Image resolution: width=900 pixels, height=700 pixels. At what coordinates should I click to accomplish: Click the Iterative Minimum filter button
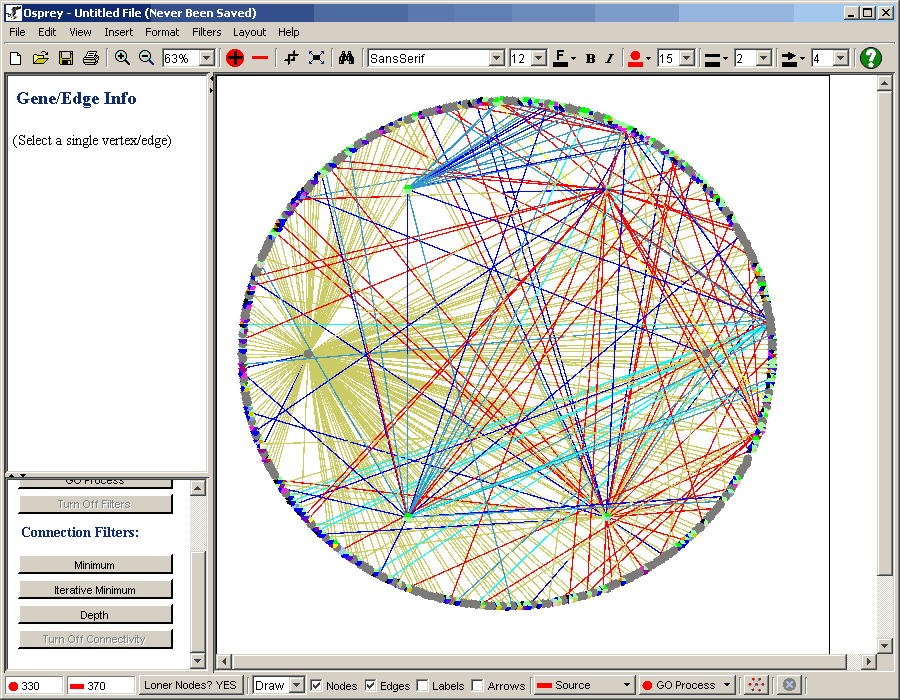pyautogui.click(x=95, y=590)
